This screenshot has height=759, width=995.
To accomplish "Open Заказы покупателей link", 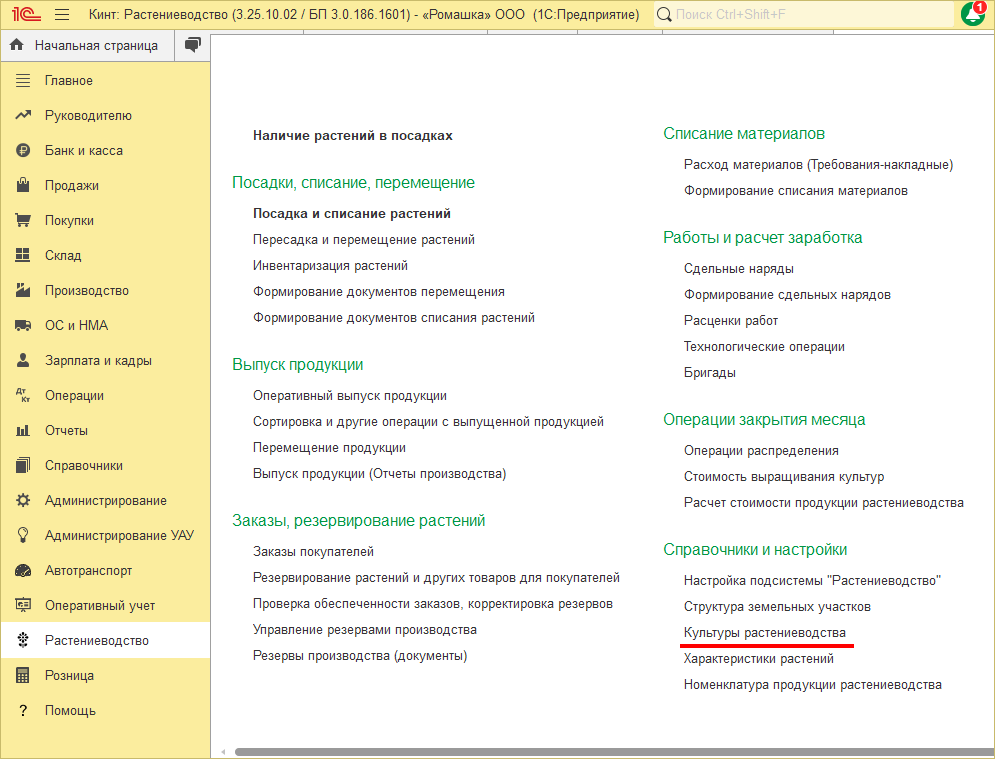I will pos(313,552).
